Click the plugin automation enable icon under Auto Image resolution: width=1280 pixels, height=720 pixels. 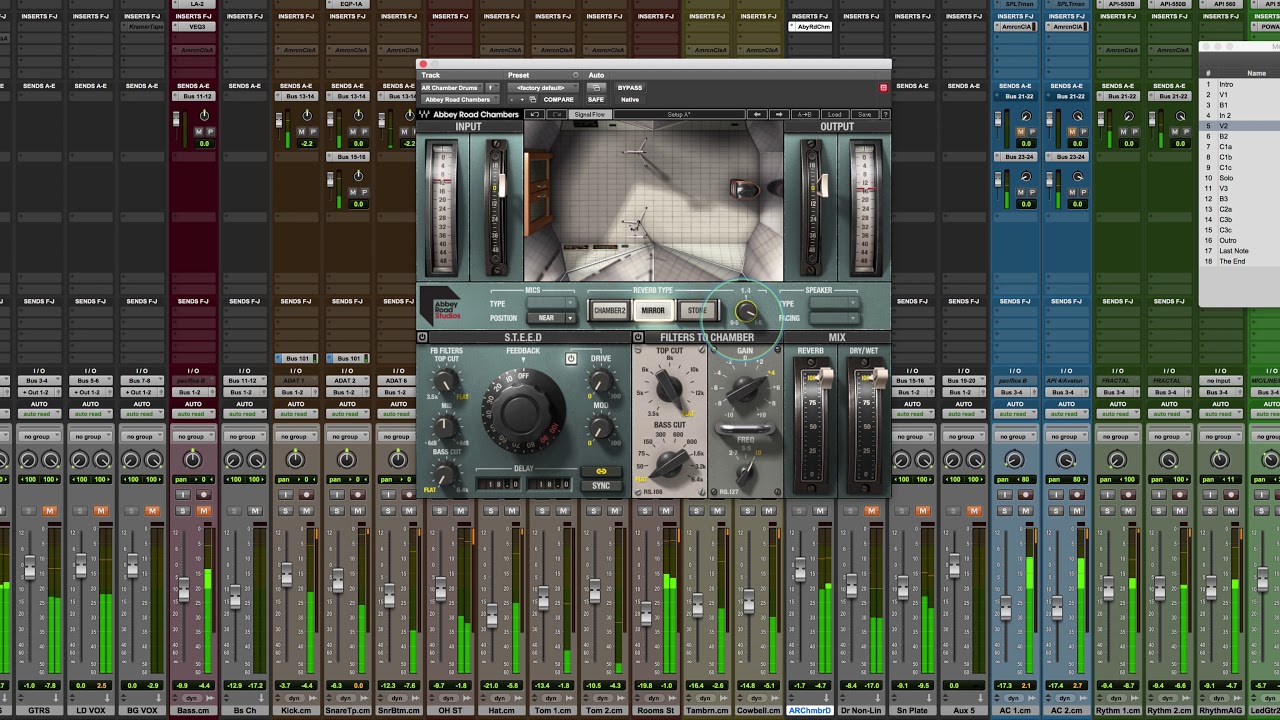pos(596,87)
